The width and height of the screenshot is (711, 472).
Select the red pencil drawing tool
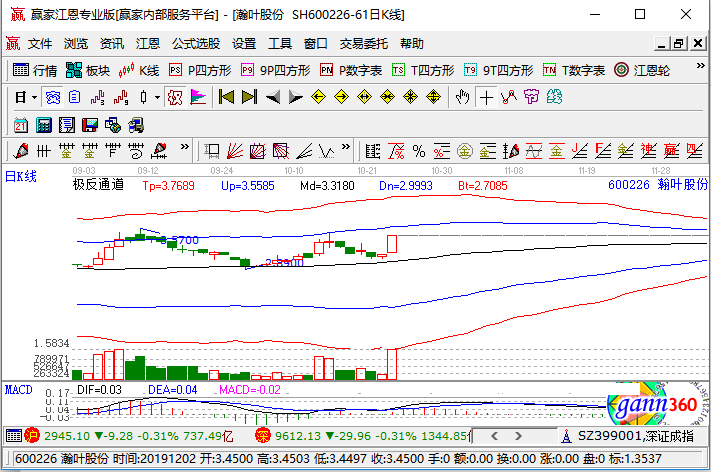click(21, 151)
